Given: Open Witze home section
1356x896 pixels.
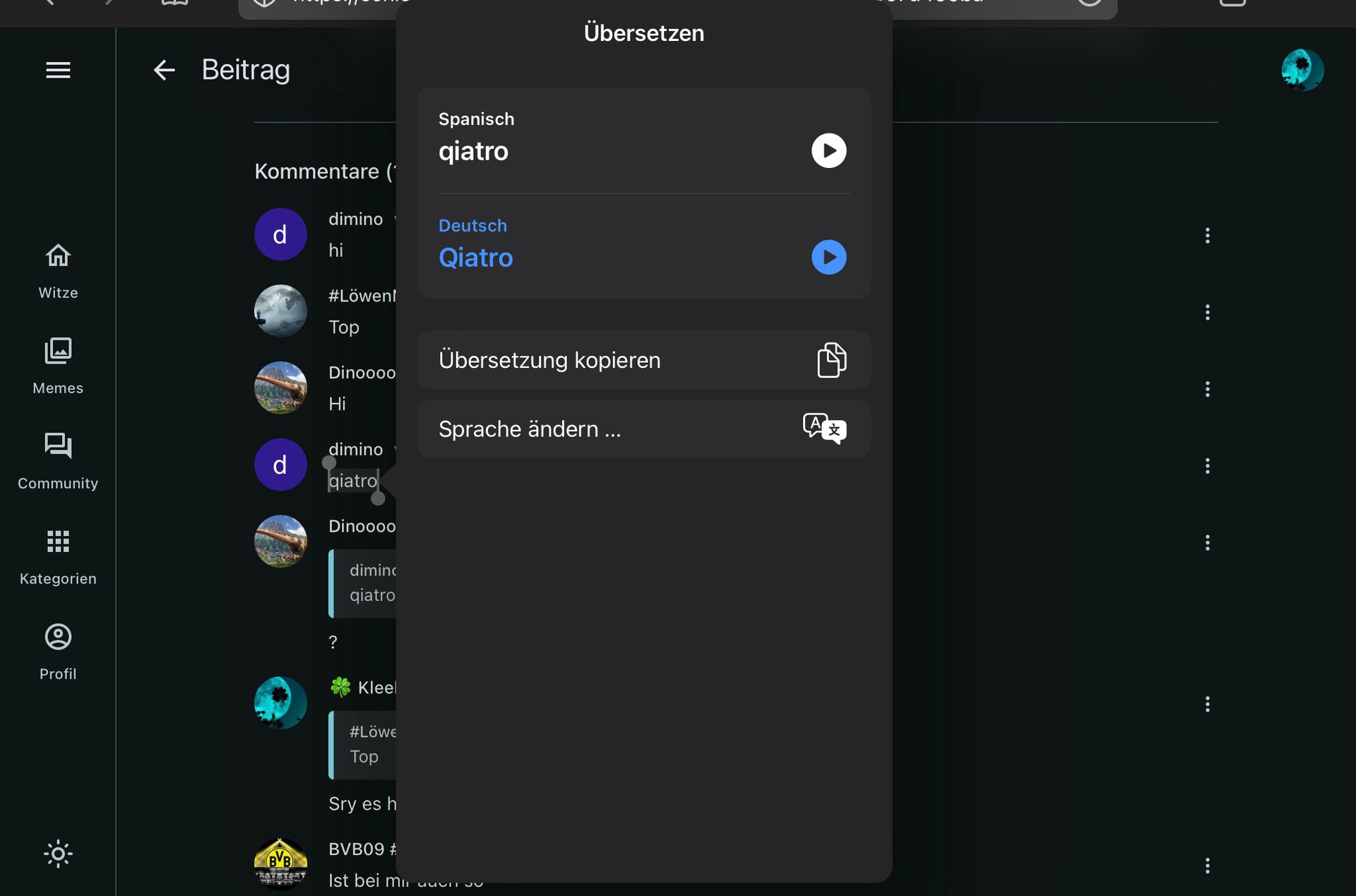Looking at the screenshot, I should [x=58, y=271].
